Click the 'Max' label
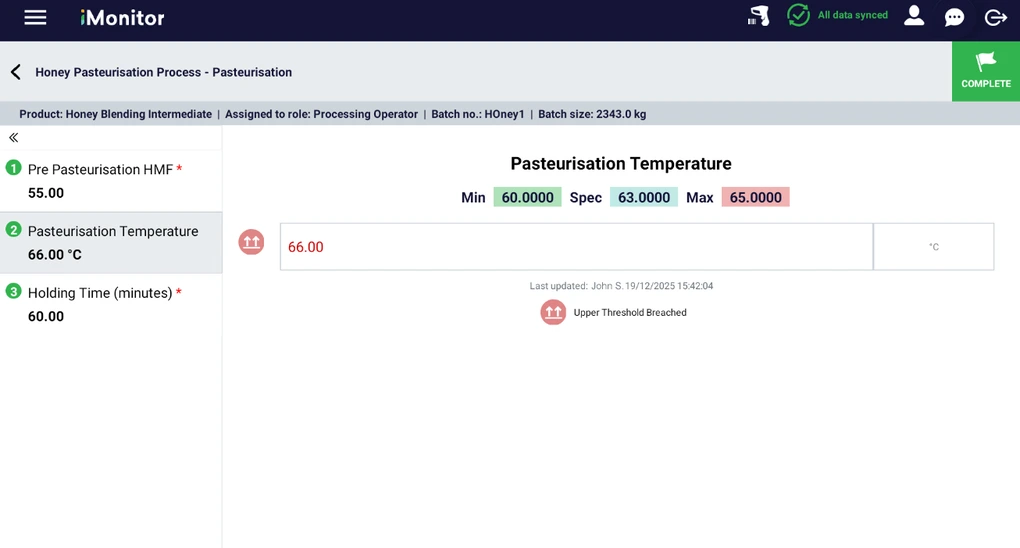The image size is (1020, 548). coord(700,197)
